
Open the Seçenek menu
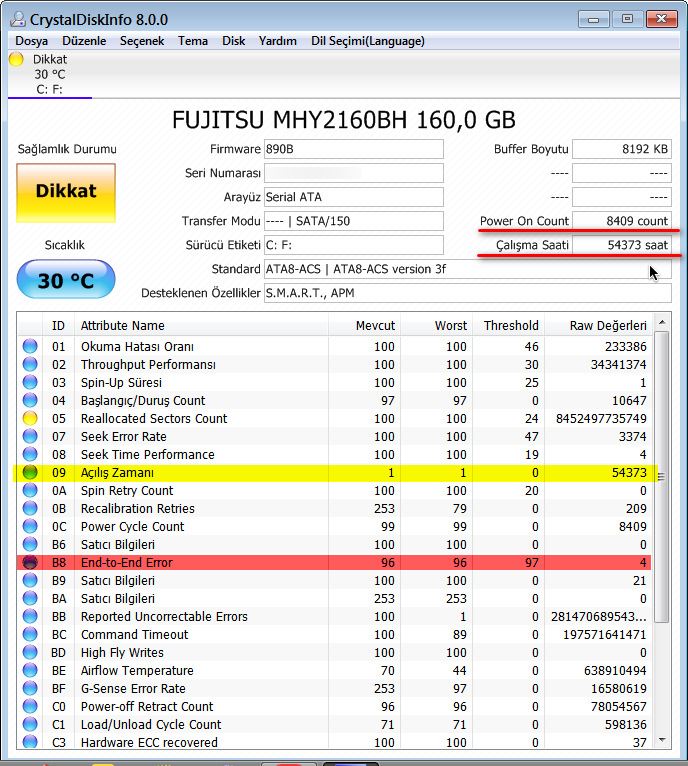[142, 41]
